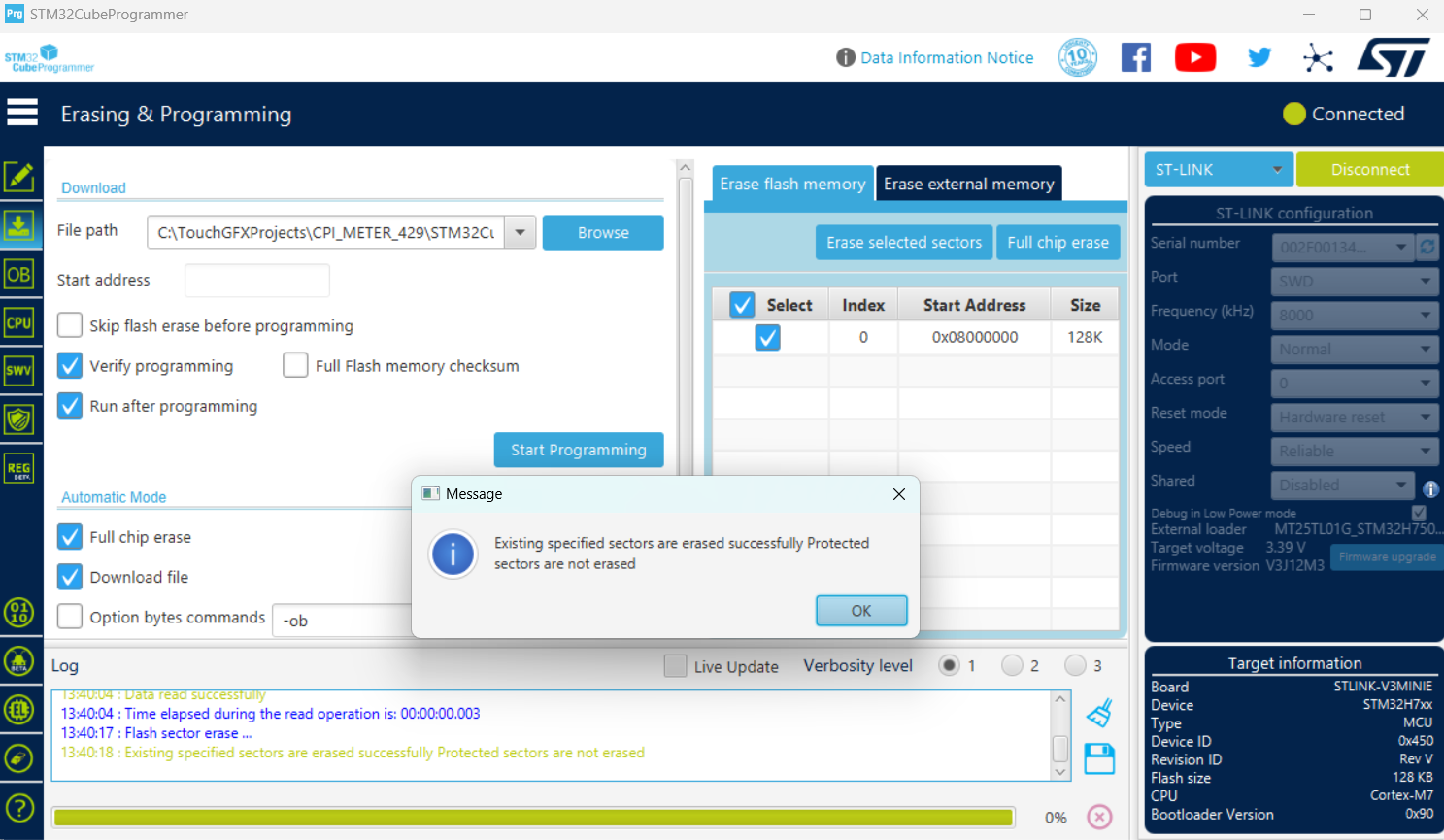Open the CPU sidebar icon
1444x840 pixels.
pos(19,322)
